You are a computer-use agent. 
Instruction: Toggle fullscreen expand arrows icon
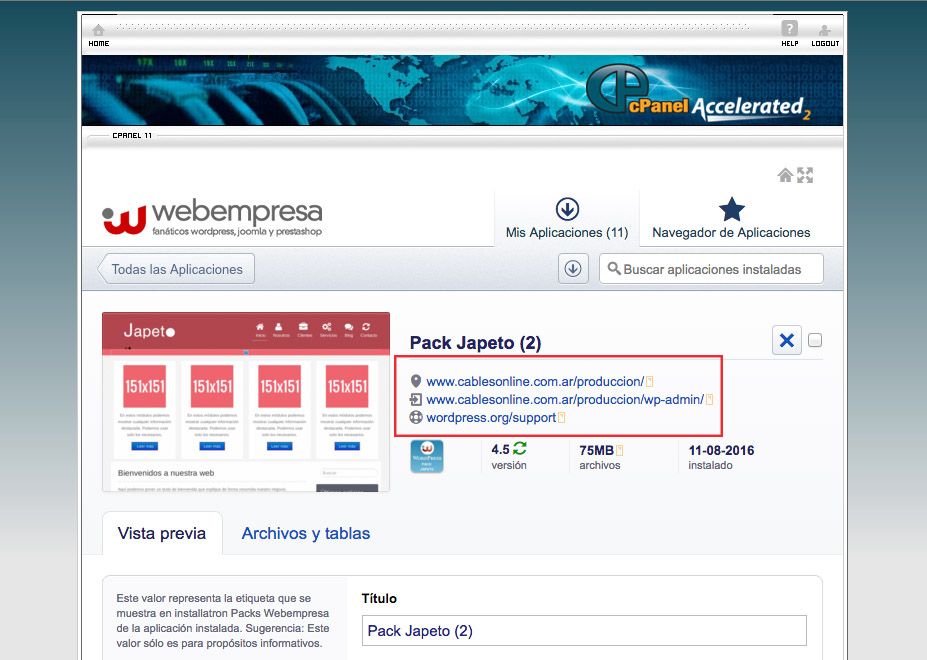(805, 175)
